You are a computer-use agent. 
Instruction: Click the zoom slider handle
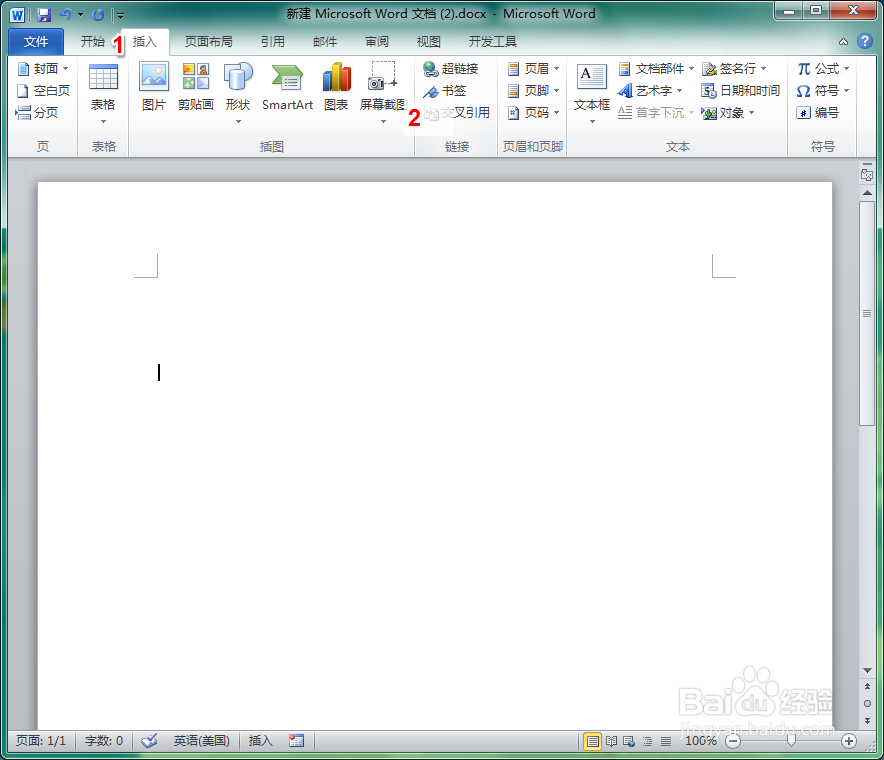(791, 741)
